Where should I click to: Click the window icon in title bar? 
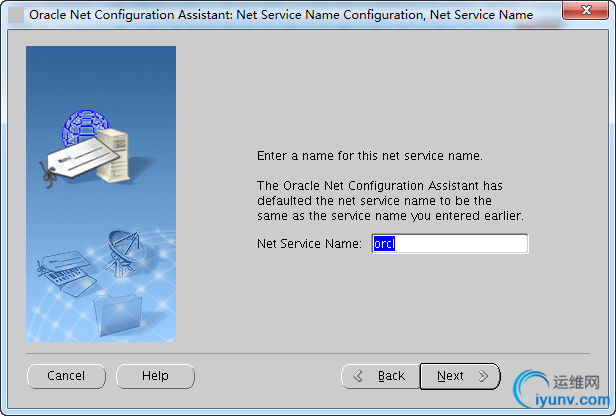pos(16,15)
